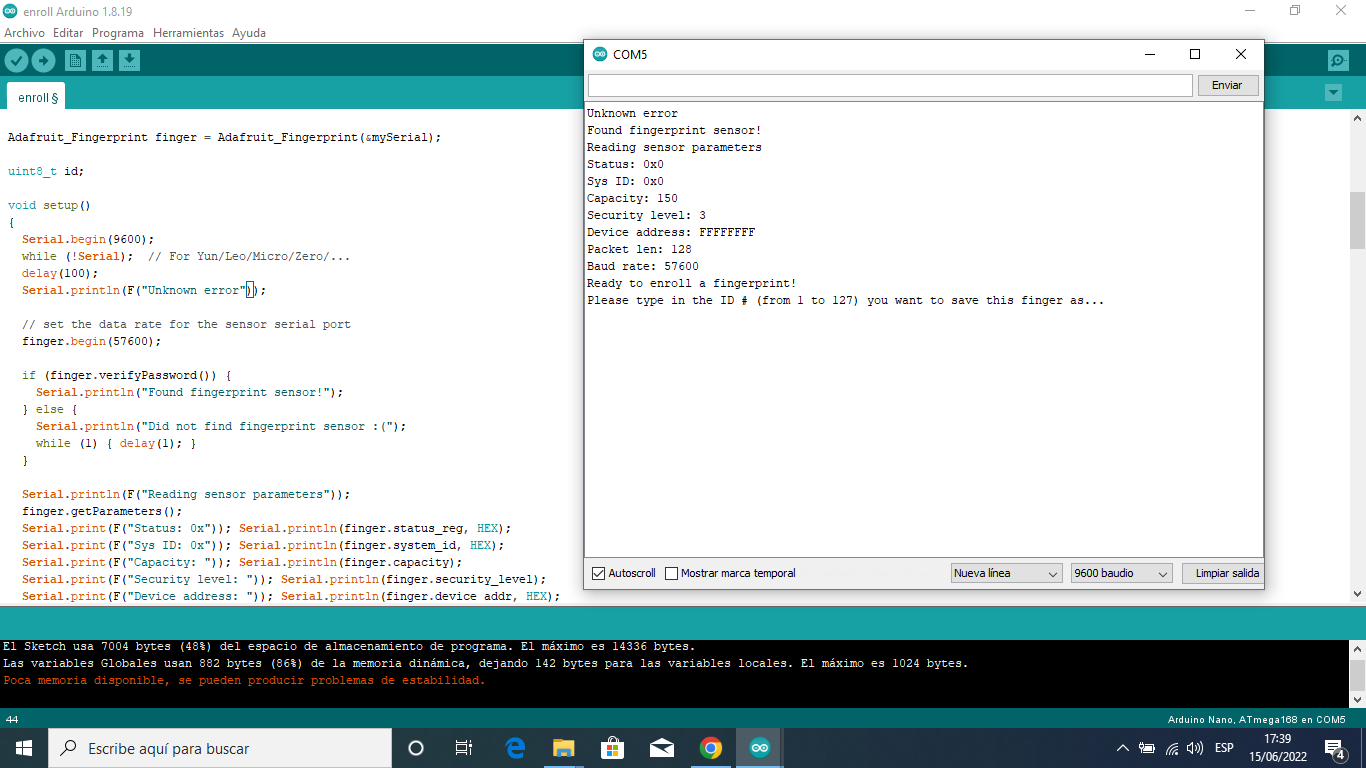The height and width of the screenshot is (768, 1366).
Task: Click the COM5 window Arduino icon
Action: point(600,54)
